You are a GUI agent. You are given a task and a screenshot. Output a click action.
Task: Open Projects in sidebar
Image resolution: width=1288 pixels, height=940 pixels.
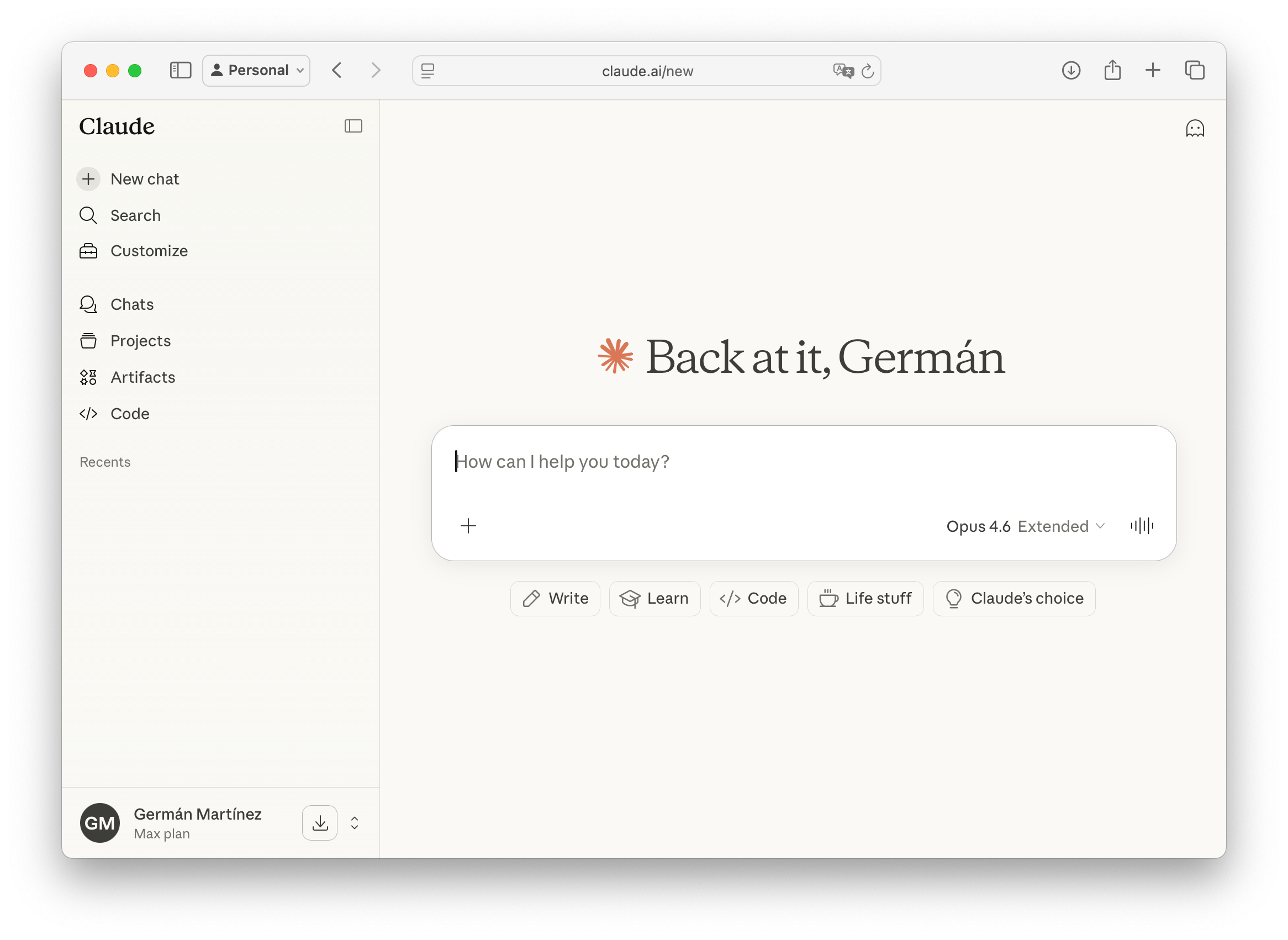[140, 341]
